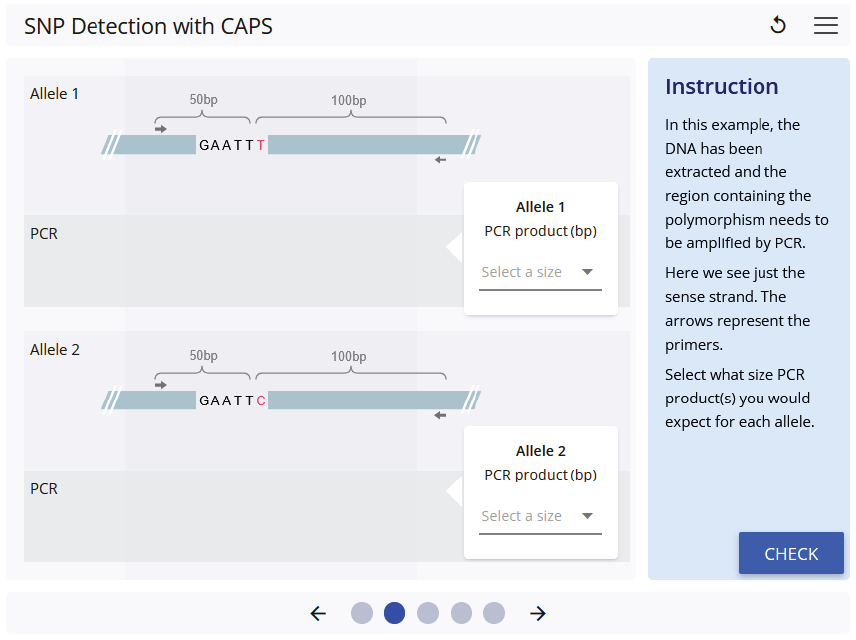This screenshot has height=640, width=856.
Task: Click Allele 1 reverse primer arrow
Action: [x=440, y=160]
